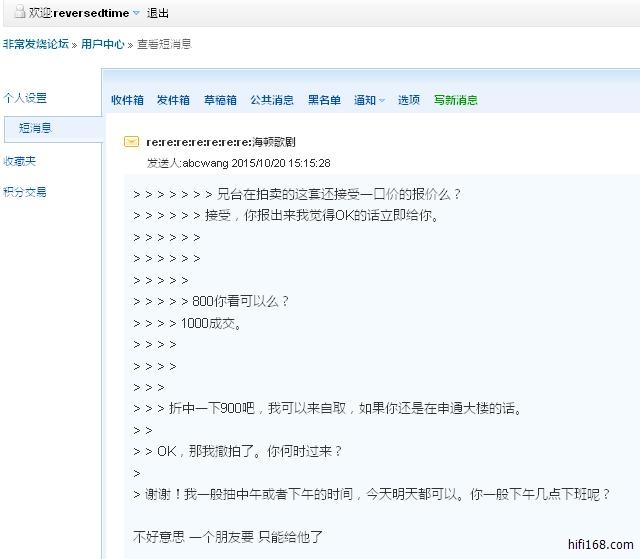640x559 pixels.
Task: Expand the 通知 dropdown arrow
Action: [x=381, y=101]
